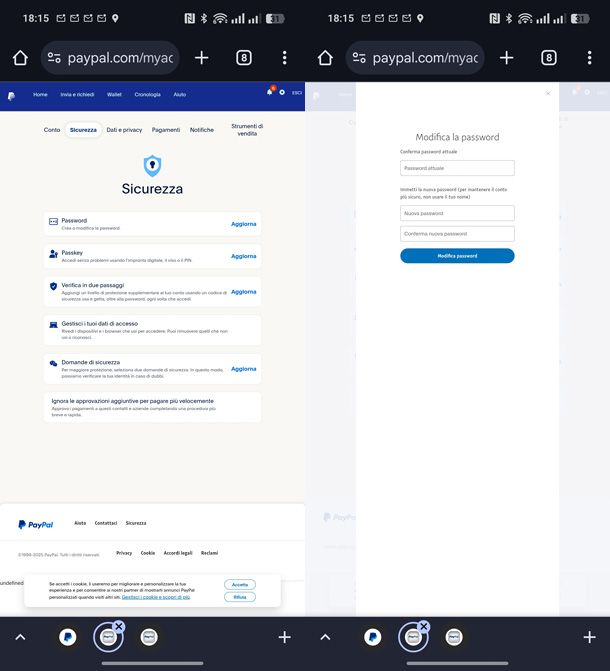Screen dimensions: 610x671
Task: Click the Domande di sicurezza chat icon
Action: pos(53,363)
